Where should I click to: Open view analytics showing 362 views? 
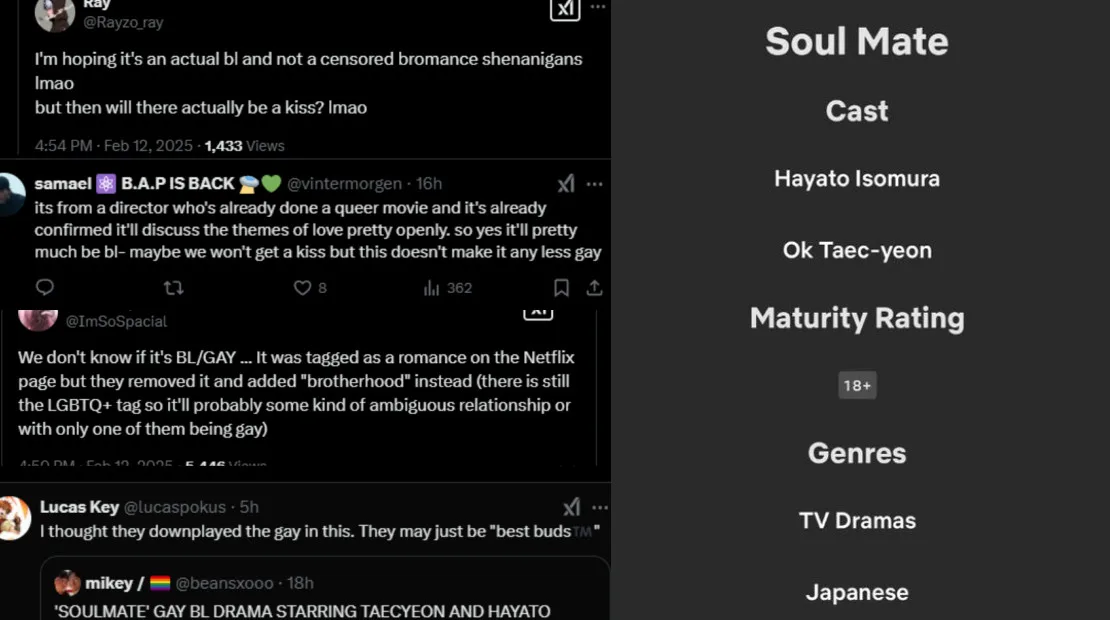(x=447, y=288)
